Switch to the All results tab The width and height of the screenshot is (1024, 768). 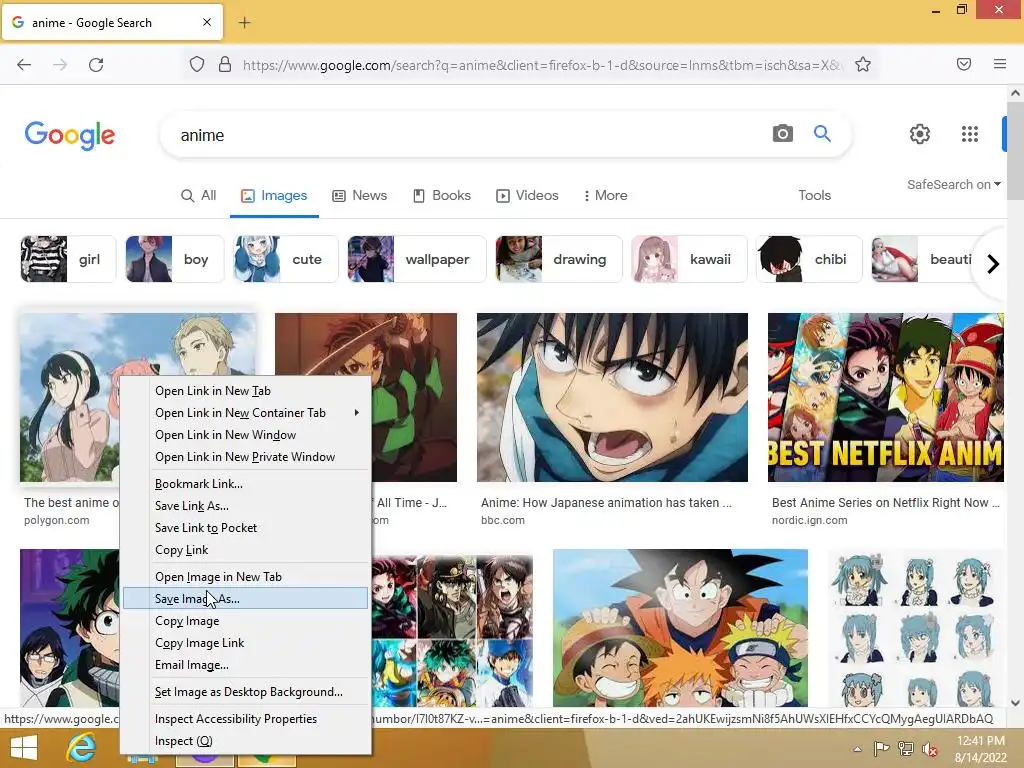coord(199,195)
